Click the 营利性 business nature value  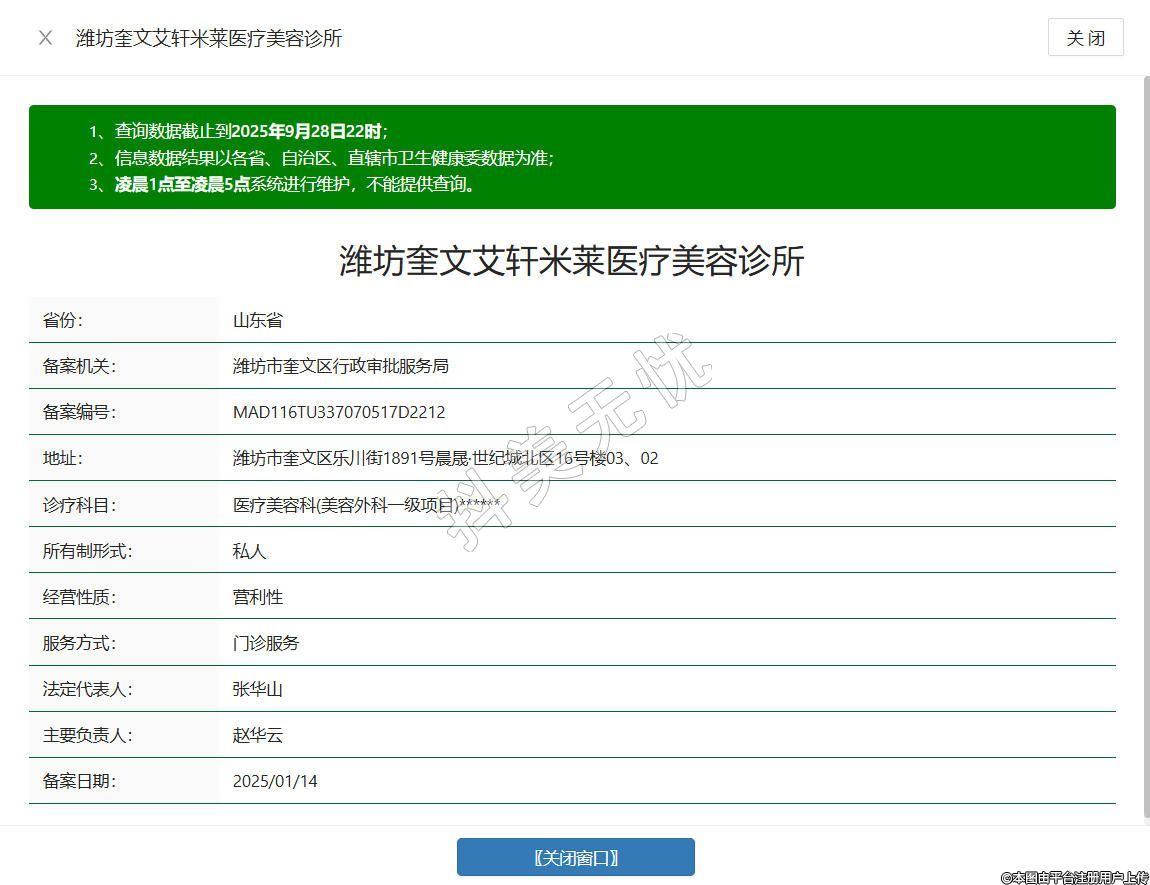coord(258,597)
